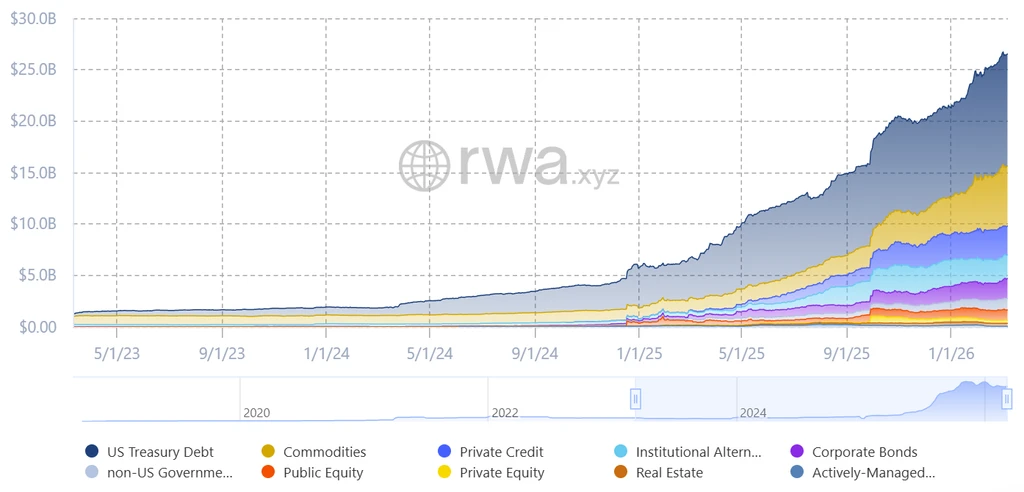
Task: Click the 2022 marker in navigator
Action: tap(505, 413)
